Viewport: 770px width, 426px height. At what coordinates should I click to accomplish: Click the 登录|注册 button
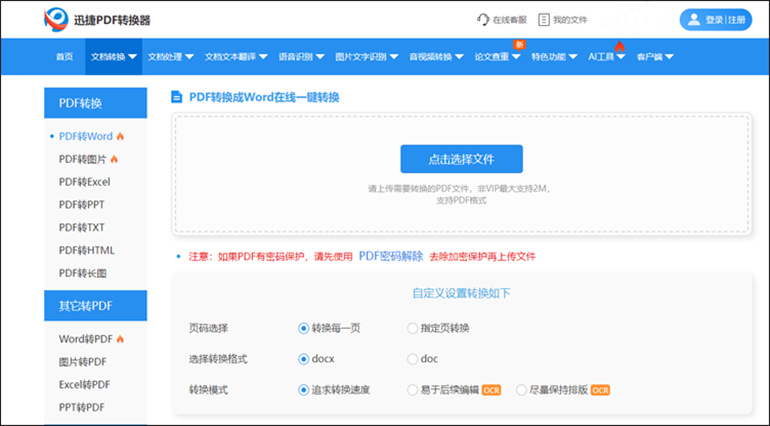715,20
